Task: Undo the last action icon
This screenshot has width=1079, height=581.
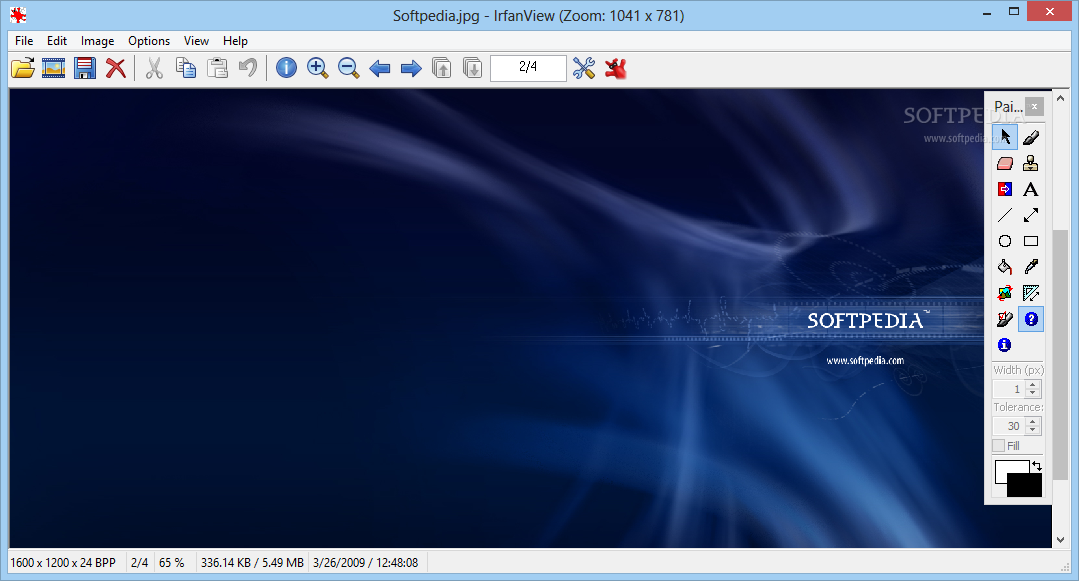Action: (248, 68)
